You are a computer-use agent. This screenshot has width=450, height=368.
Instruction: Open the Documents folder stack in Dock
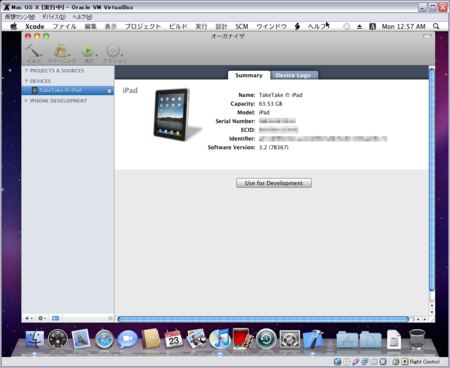(x=370, y=339)
